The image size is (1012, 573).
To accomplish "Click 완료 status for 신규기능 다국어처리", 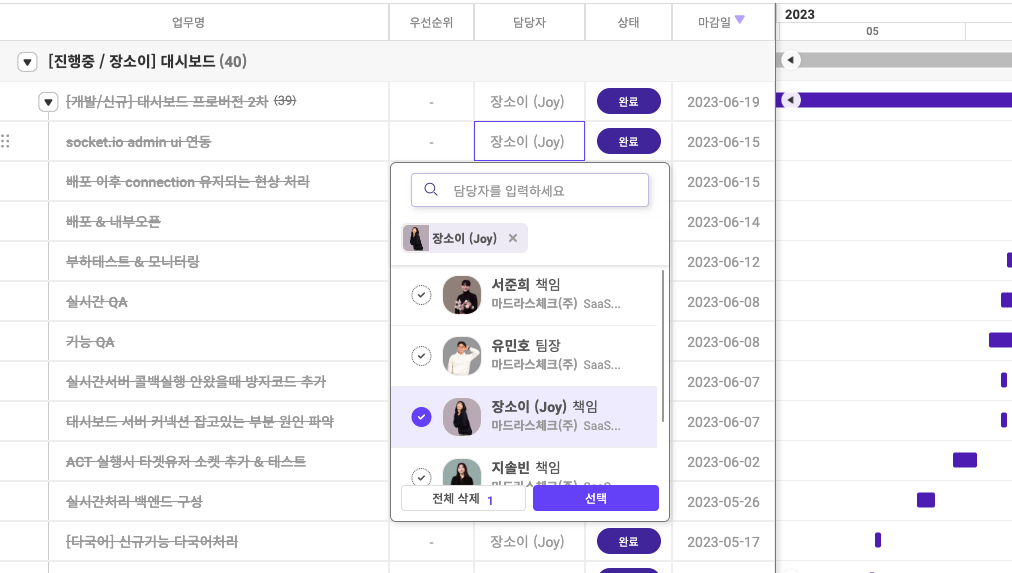I will tap(629, 541).
